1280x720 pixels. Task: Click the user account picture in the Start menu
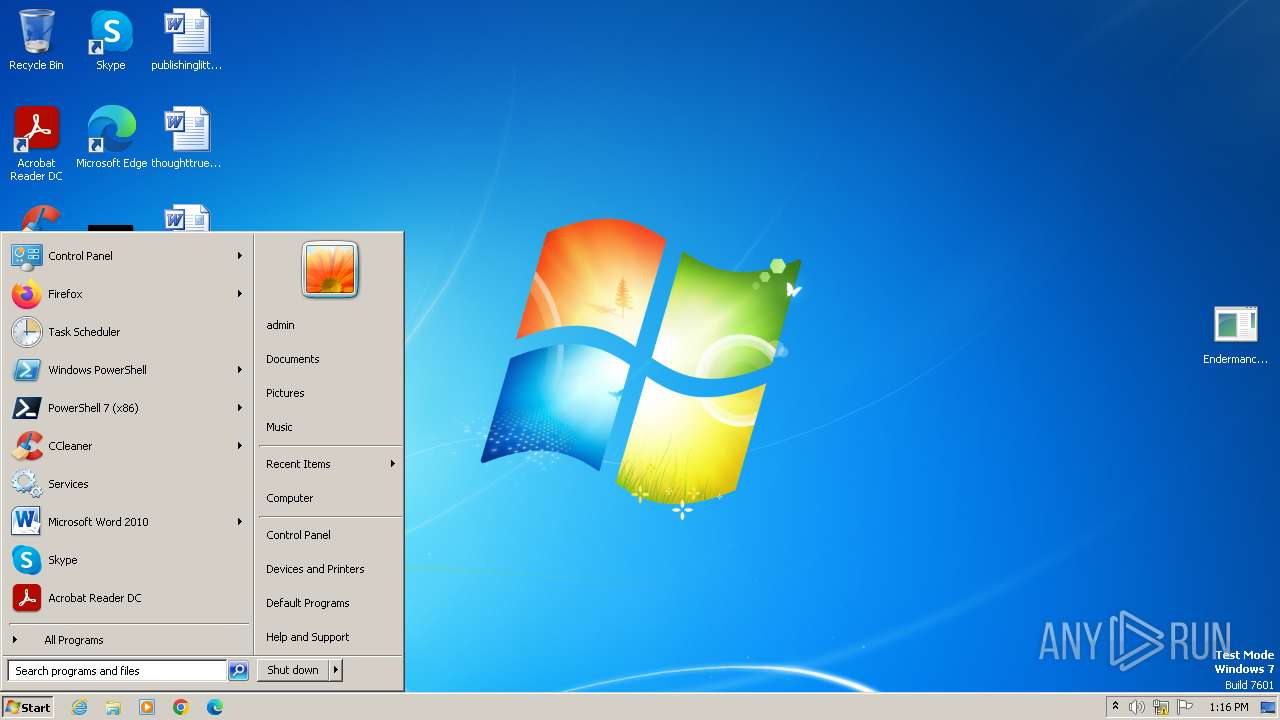tap(330, 270)
